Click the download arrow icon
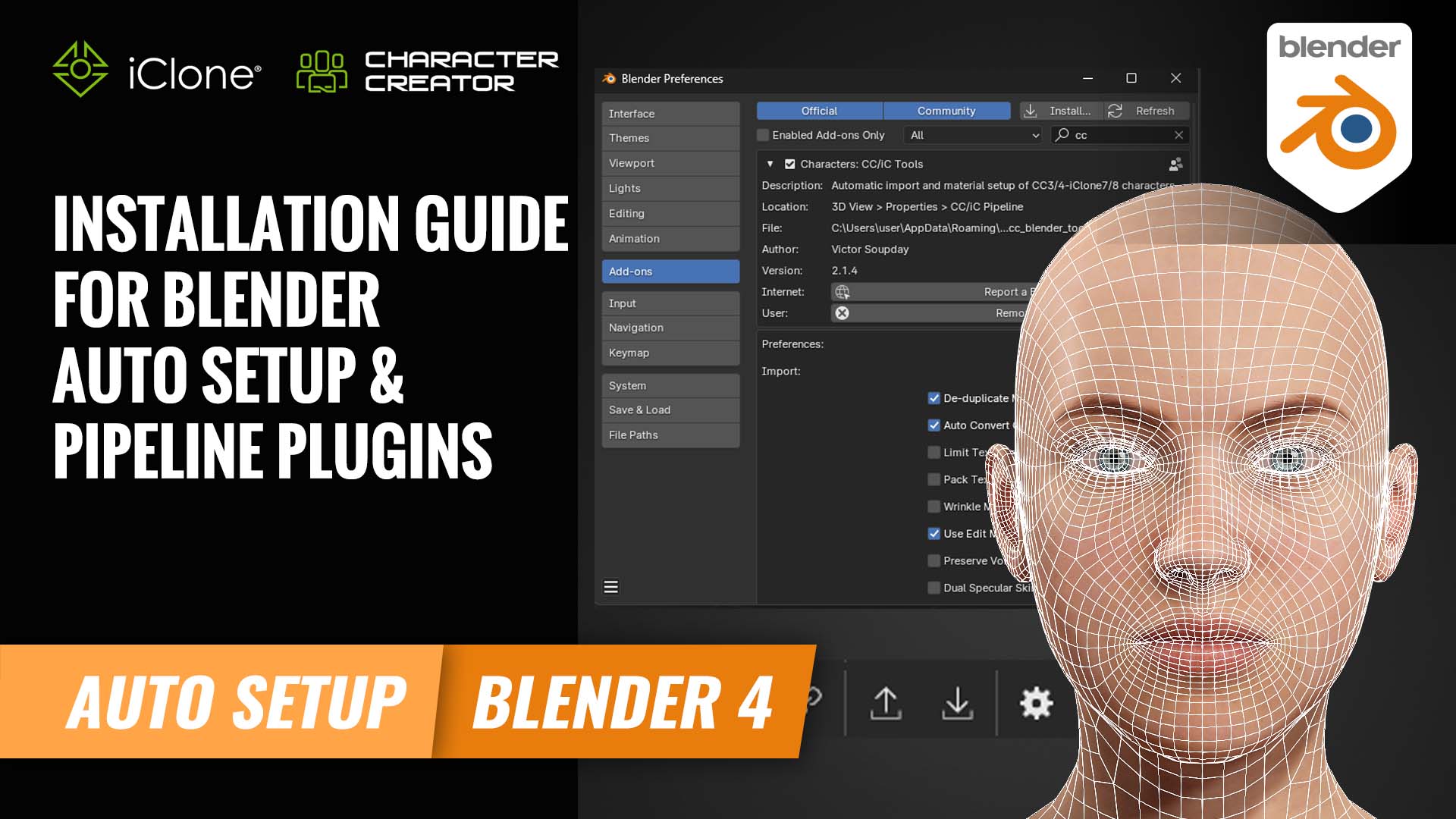The width and height of the screenshot is (1456, 819). [x=957, y=702]
